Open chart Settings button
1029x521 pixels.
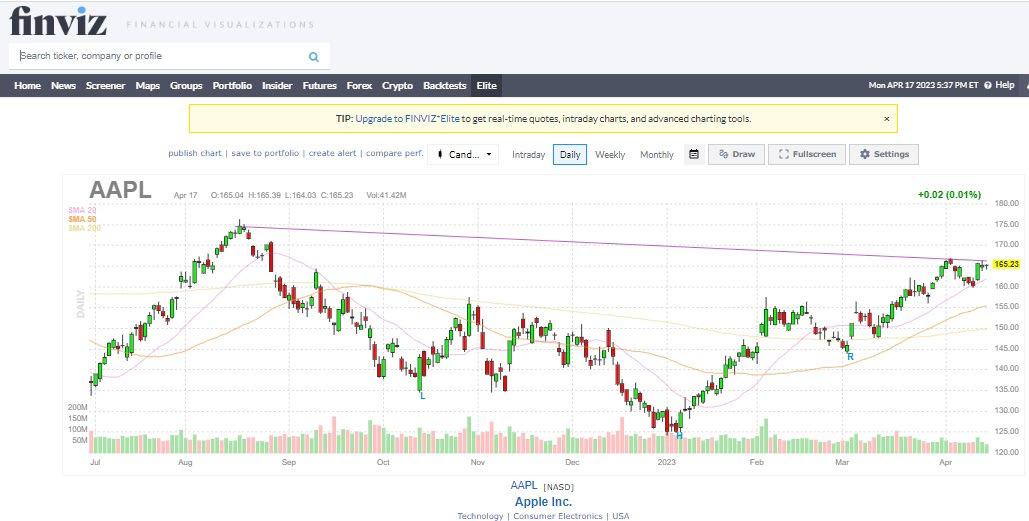(884, 154)
